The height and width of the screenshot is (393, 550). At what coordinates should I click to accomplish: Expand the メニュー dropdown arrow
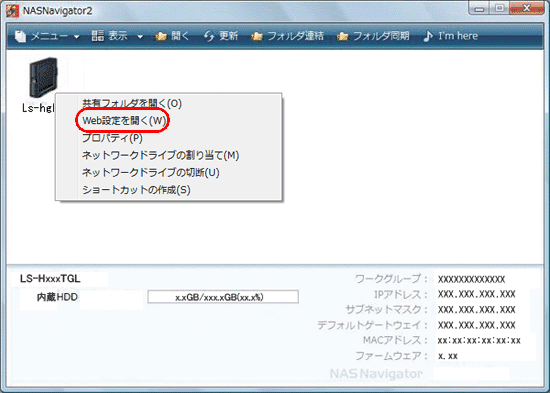tap(77, 36)
